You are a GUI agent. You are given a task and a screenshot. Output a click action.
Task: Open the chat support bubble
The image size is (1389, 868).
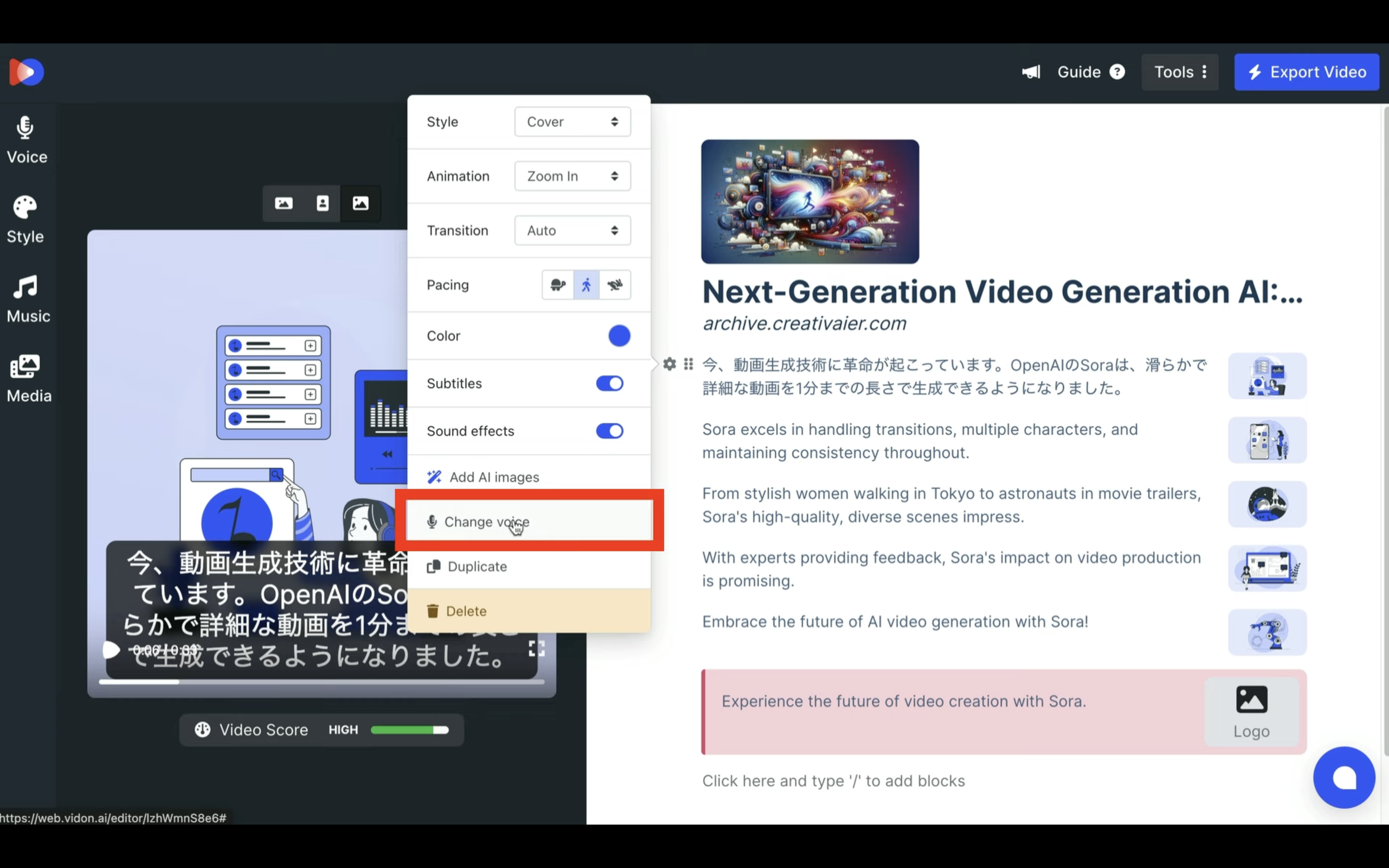pyautogui.click(x=1344, y=778)
